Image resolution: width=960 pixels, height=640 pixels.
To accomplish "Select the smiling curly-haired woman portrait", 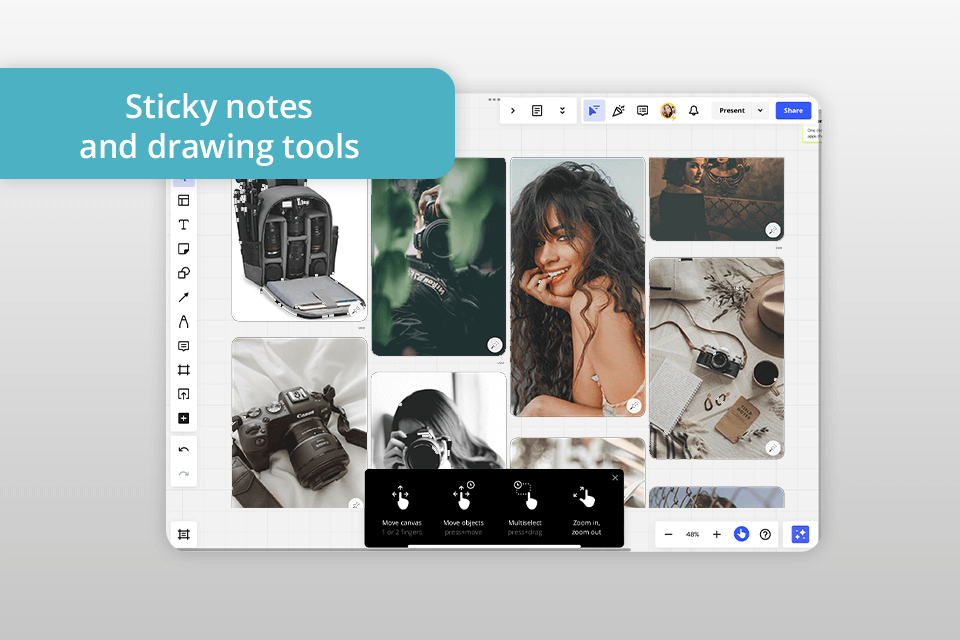I will [577, 287].
